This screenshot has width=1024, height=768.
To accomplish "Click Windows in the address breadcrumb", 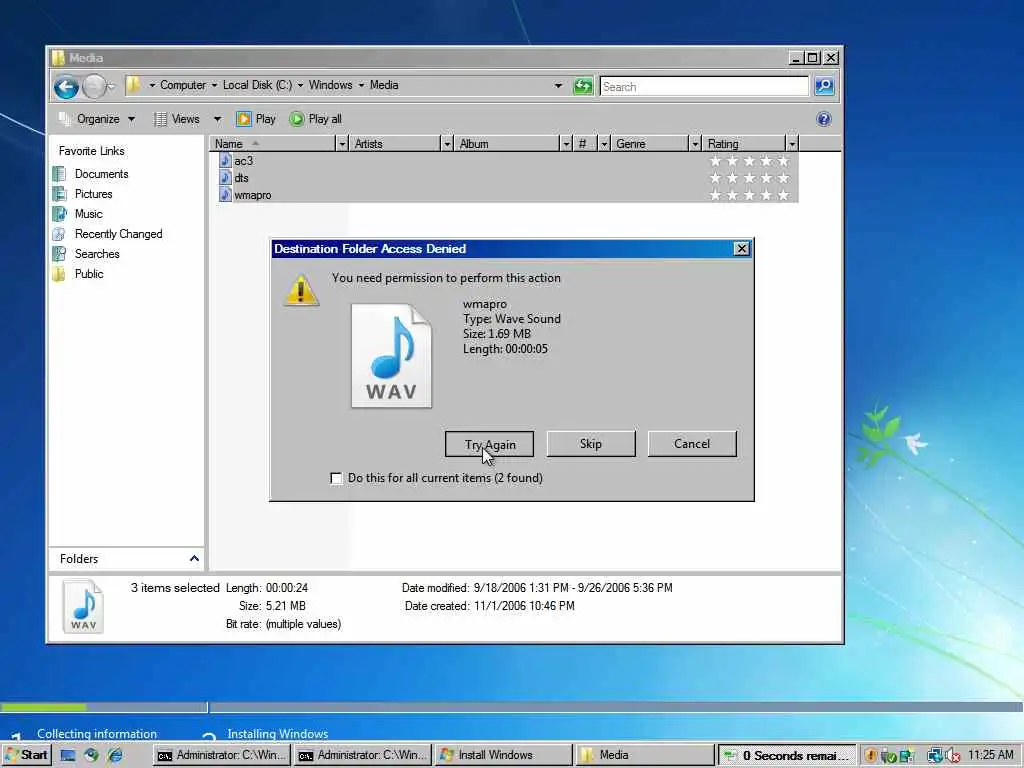I will pos(330,85).
